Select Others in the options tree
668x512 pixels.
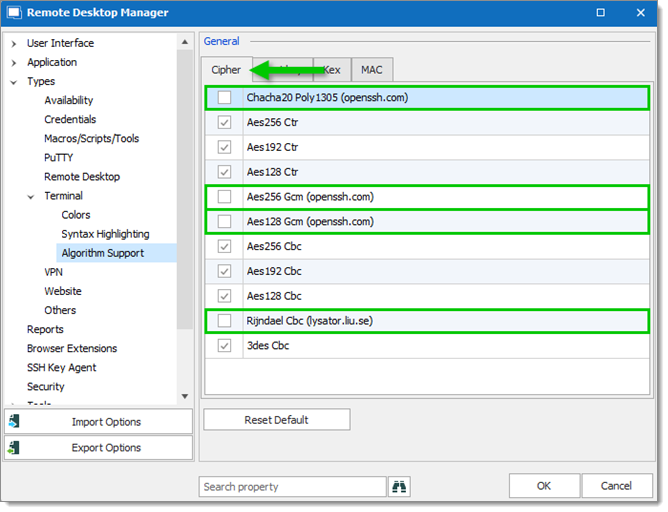pyautogui.click(x=60, y=310)
